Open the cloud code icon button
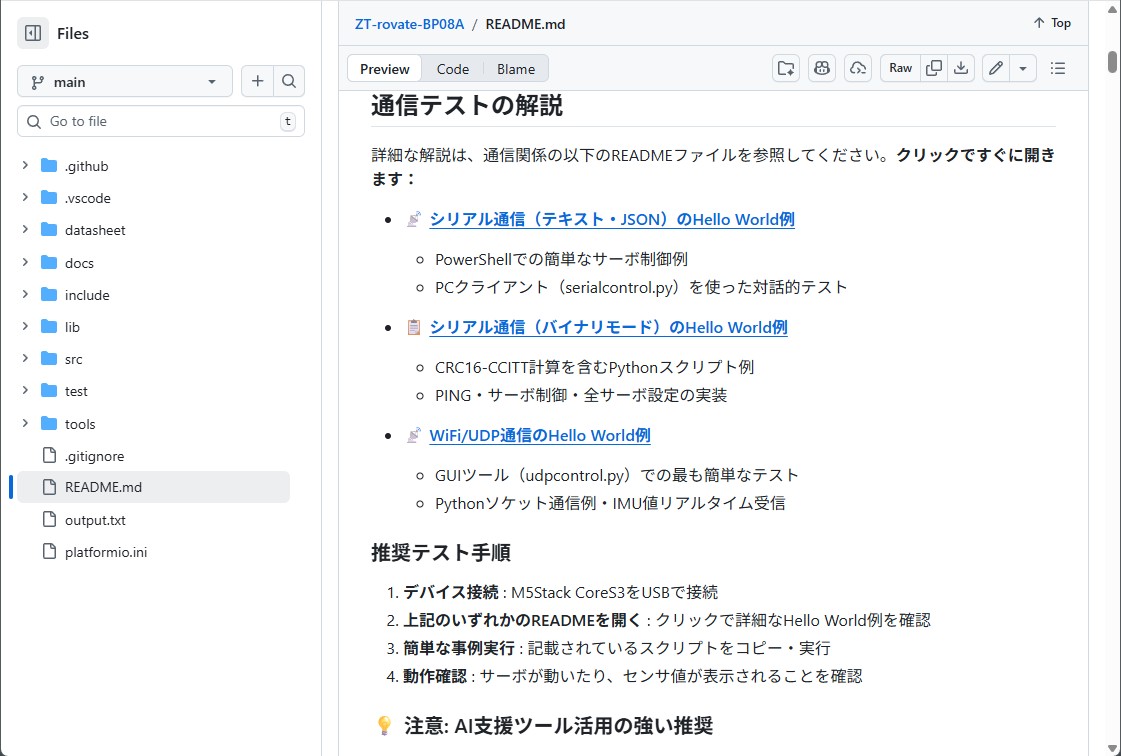The image size is (1121, 756). [857, 68]
